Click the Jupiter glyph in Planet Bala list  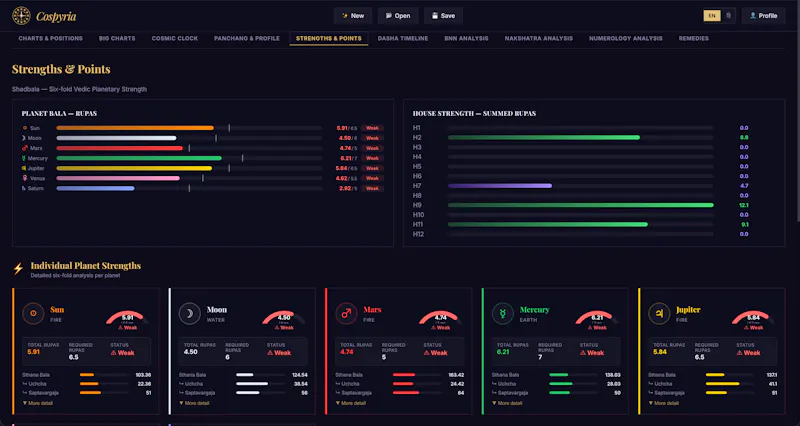pos(23,168)
